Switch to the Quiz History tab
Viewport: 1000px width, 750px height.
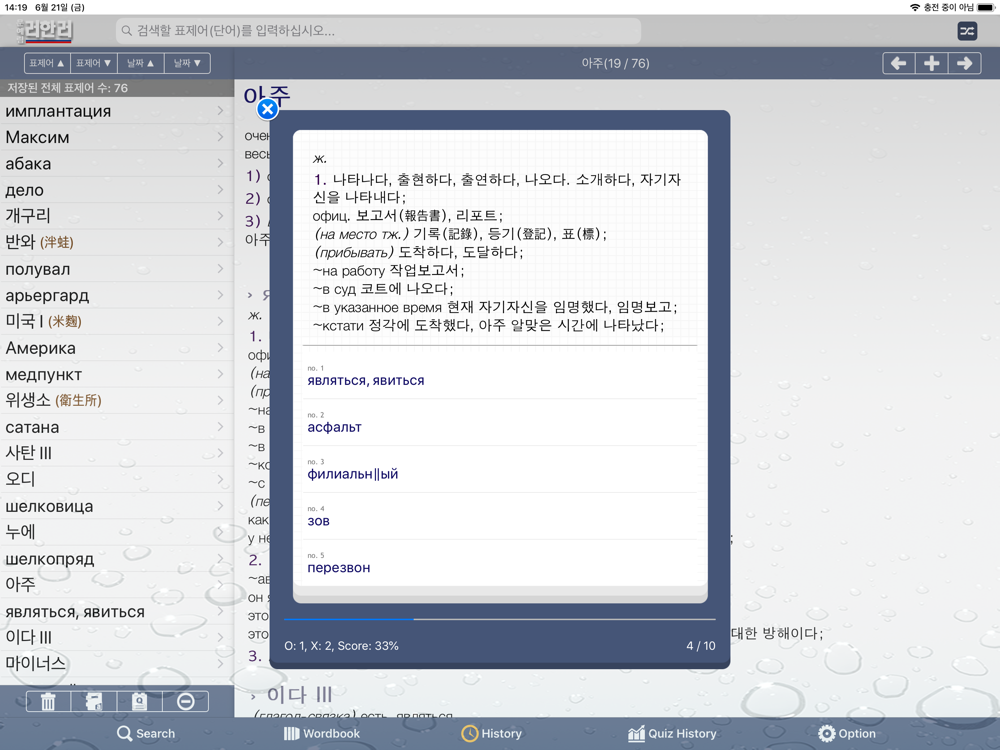[x=672, y=733]
